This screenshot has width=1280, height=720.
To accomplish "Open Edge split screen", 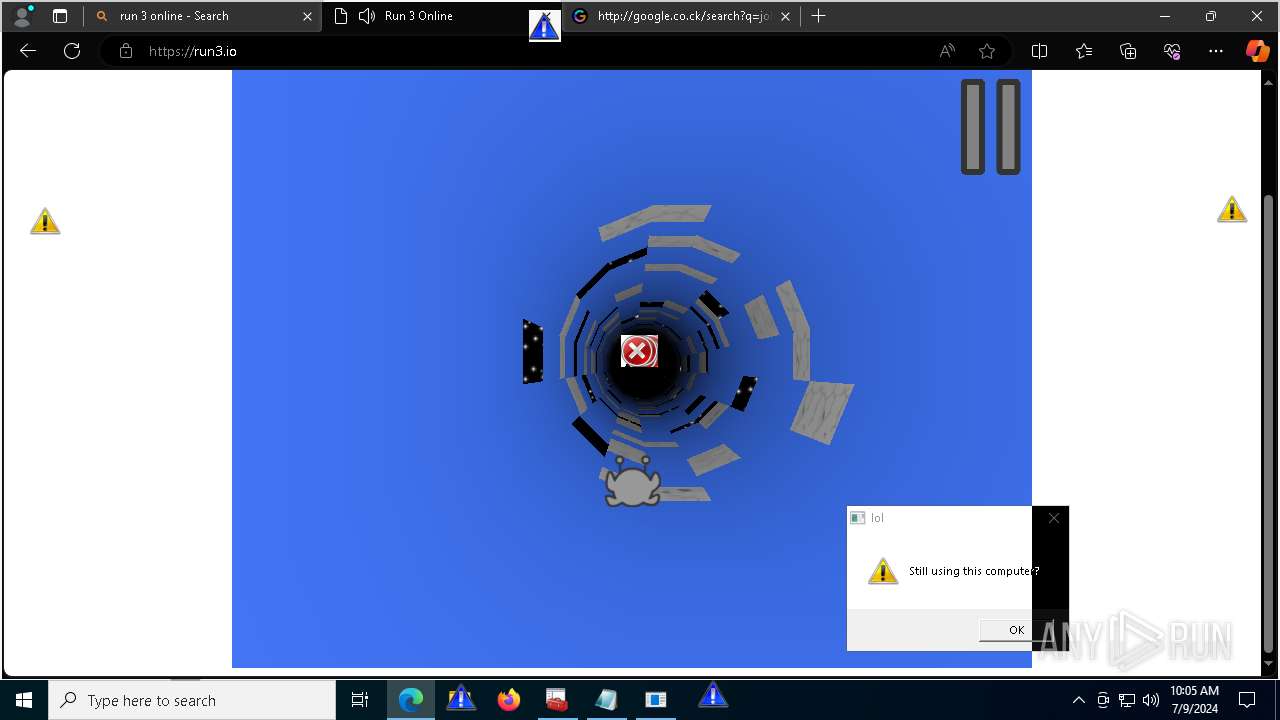I will pos(1039,51).
